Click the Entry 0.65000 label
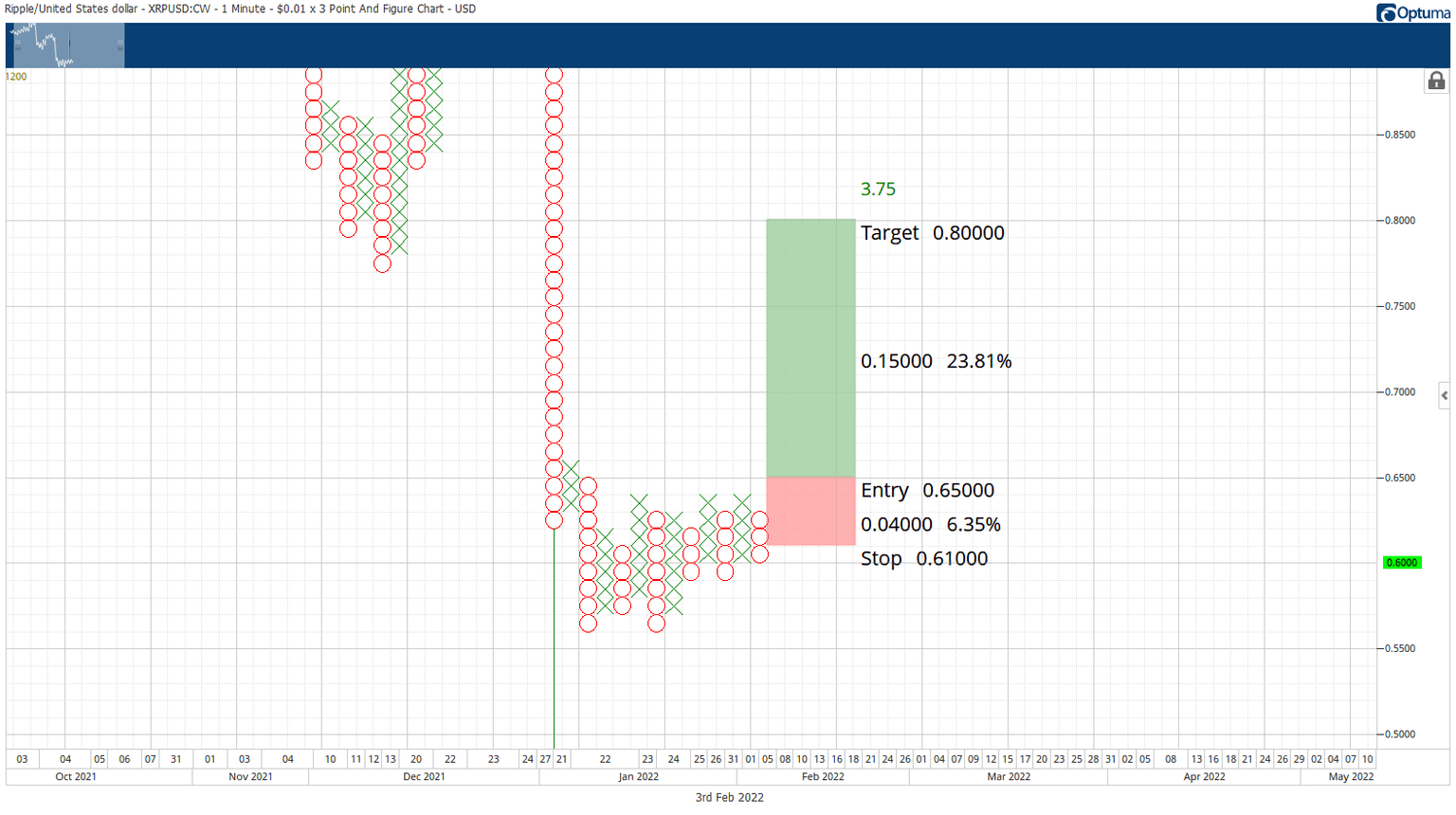This screenshot has width=1456, height=815. click(x=927, y=491)
